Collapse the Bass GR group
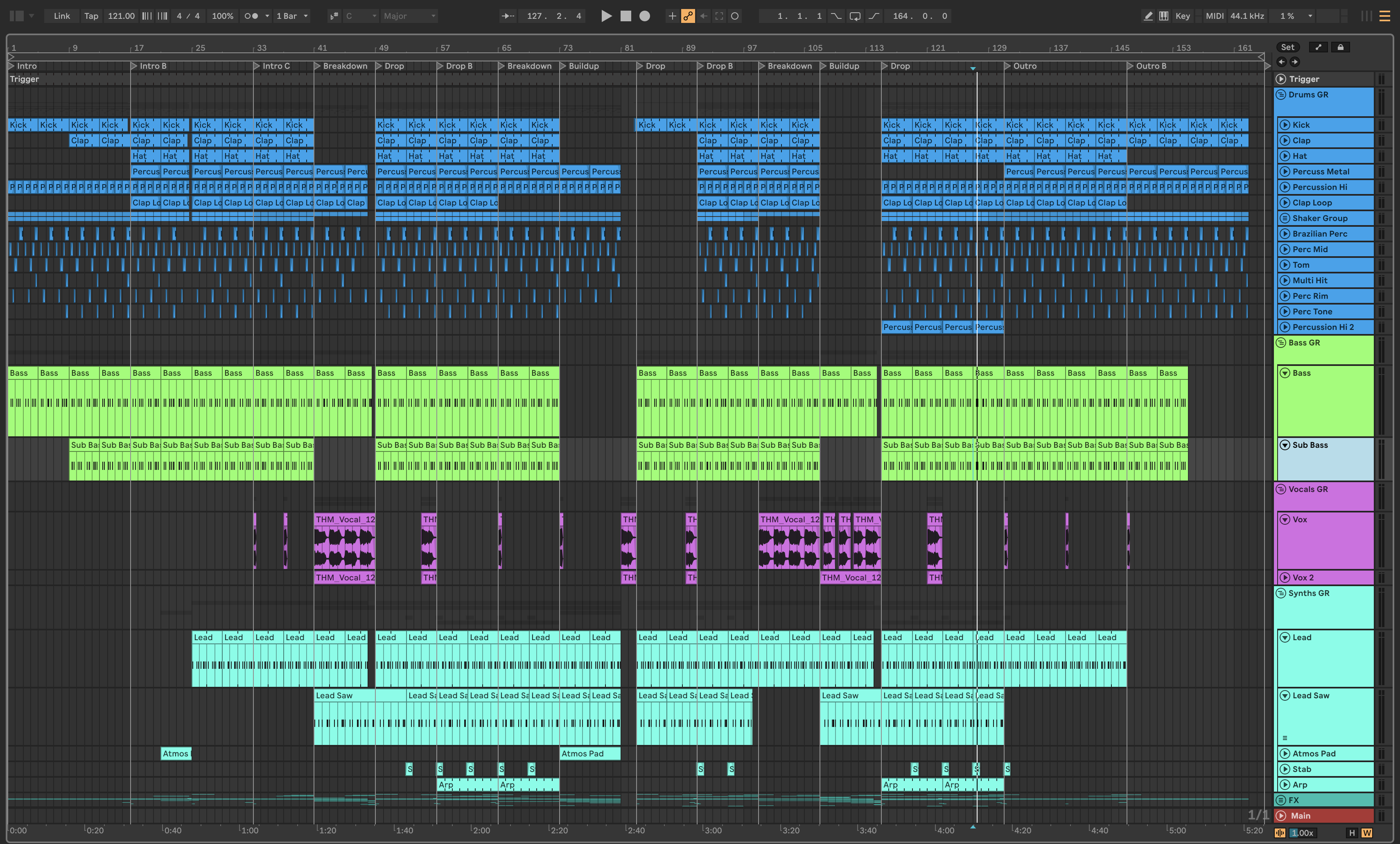The height and width of the screenshot is (844, 1400). click(x=1281, y=343)
